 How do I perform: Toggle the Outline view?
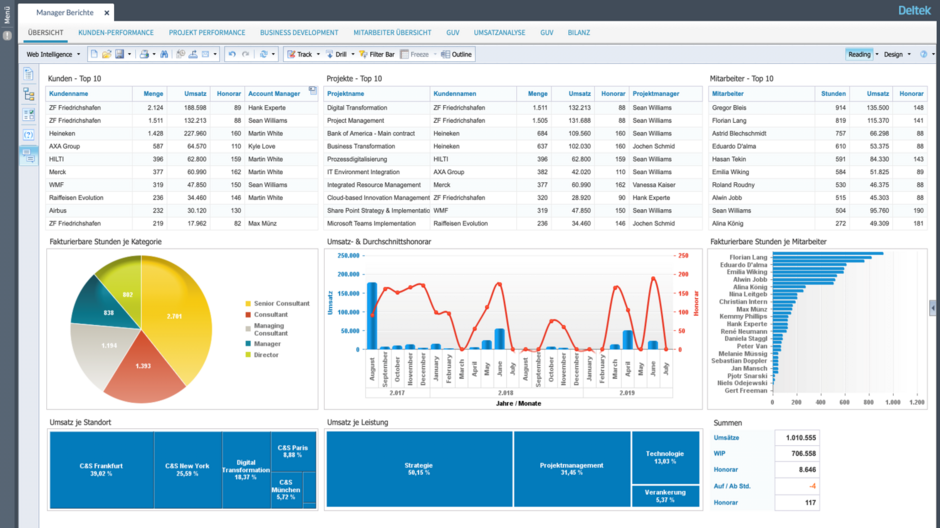pos(457,54)
